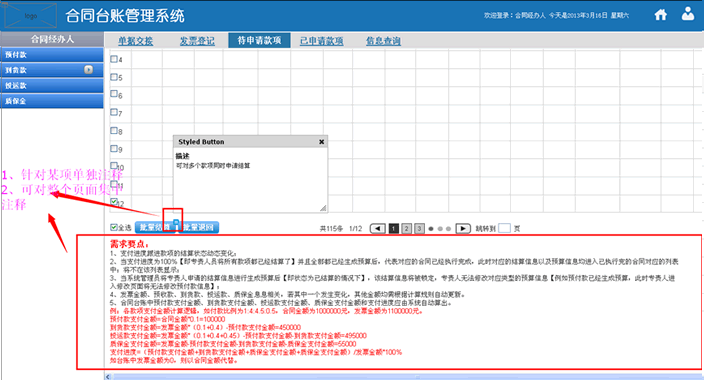The height and width of the screenshot is (380, 704).
Task: Uncheck the checkbox for row 12
Action: pyautogui.click(x=114, y=202)
